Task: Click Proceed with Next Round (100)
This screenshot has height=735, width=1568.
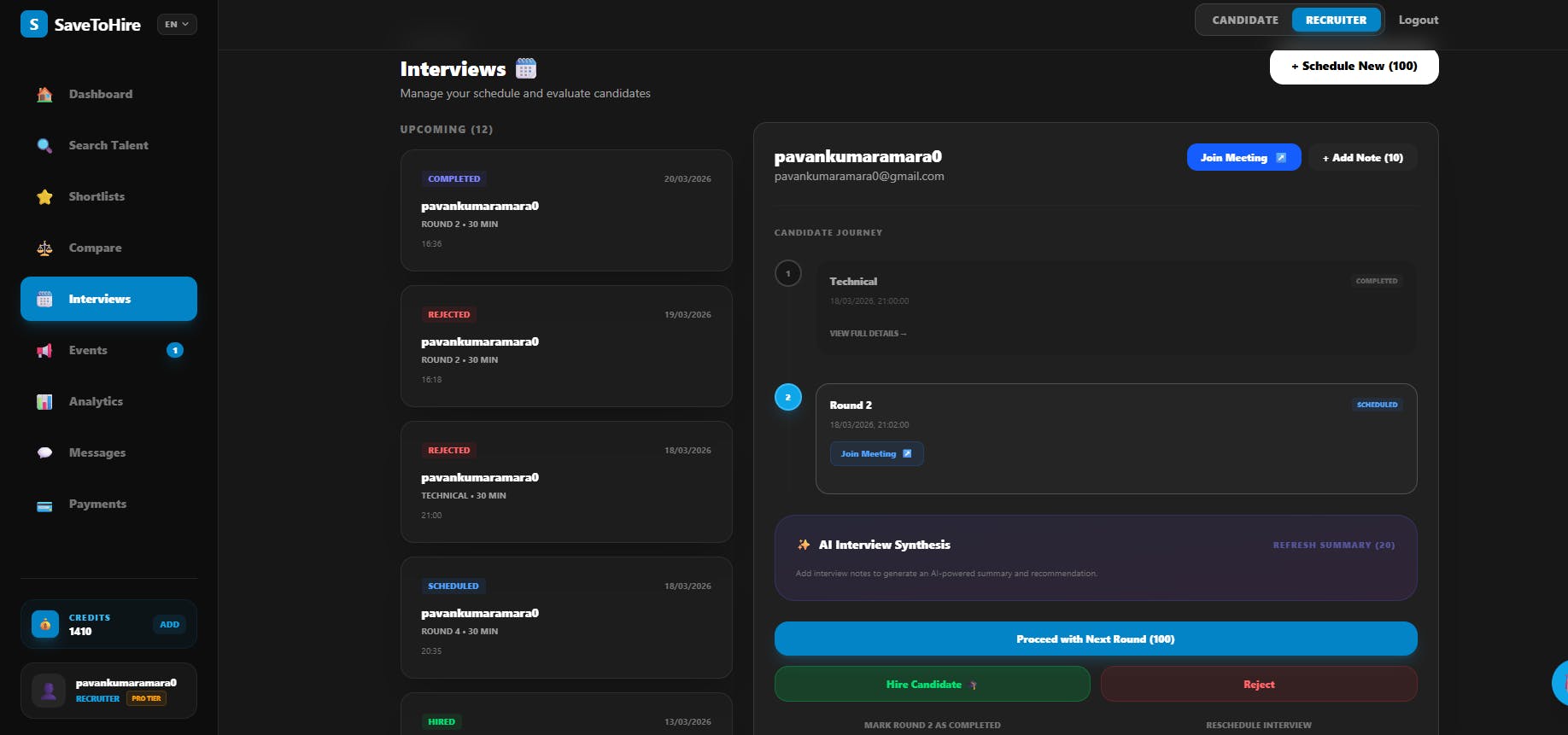Action: 1096,639
